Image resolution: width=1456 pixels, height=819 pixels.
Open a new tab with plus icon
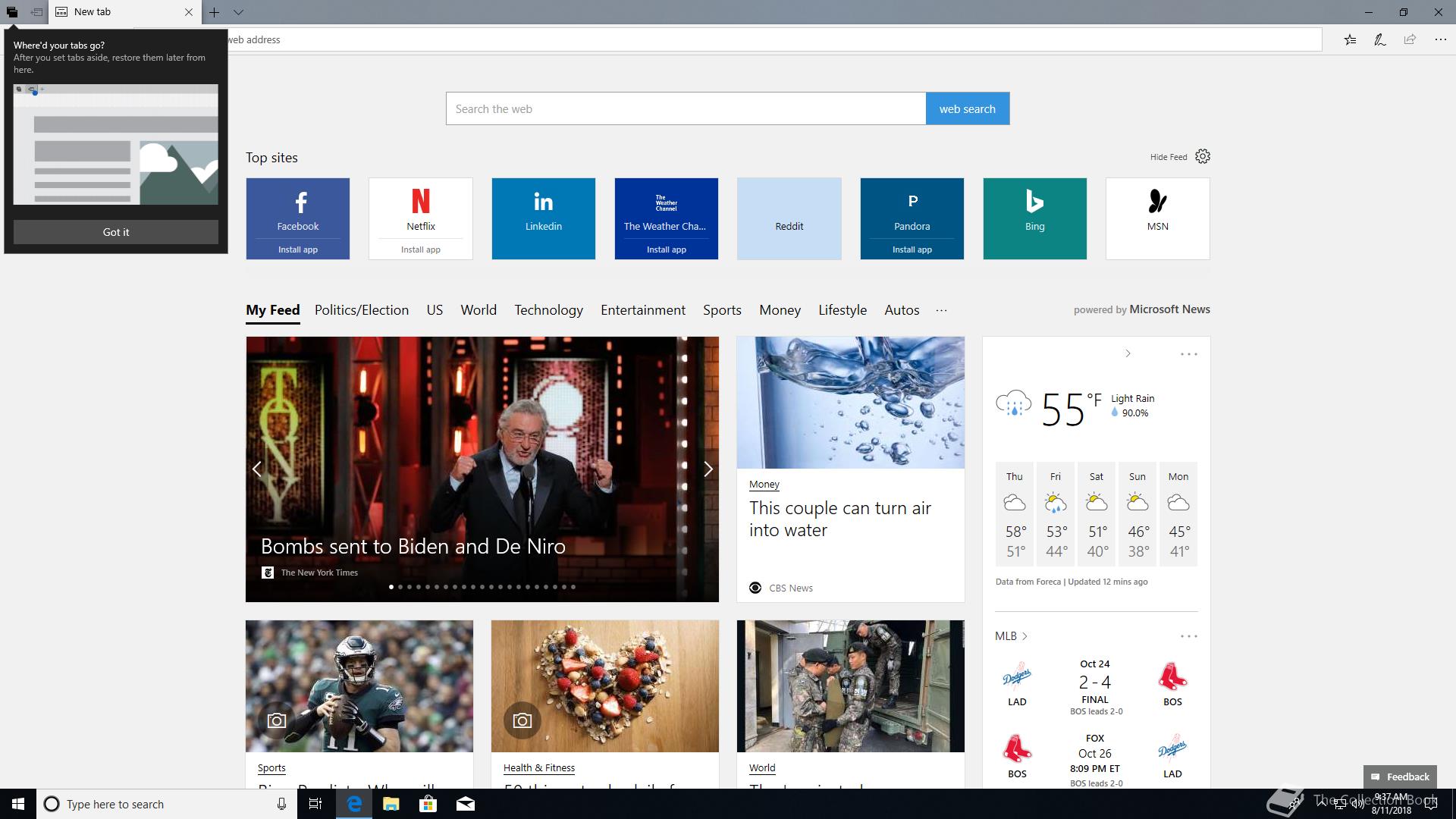[x=215, y=12]
